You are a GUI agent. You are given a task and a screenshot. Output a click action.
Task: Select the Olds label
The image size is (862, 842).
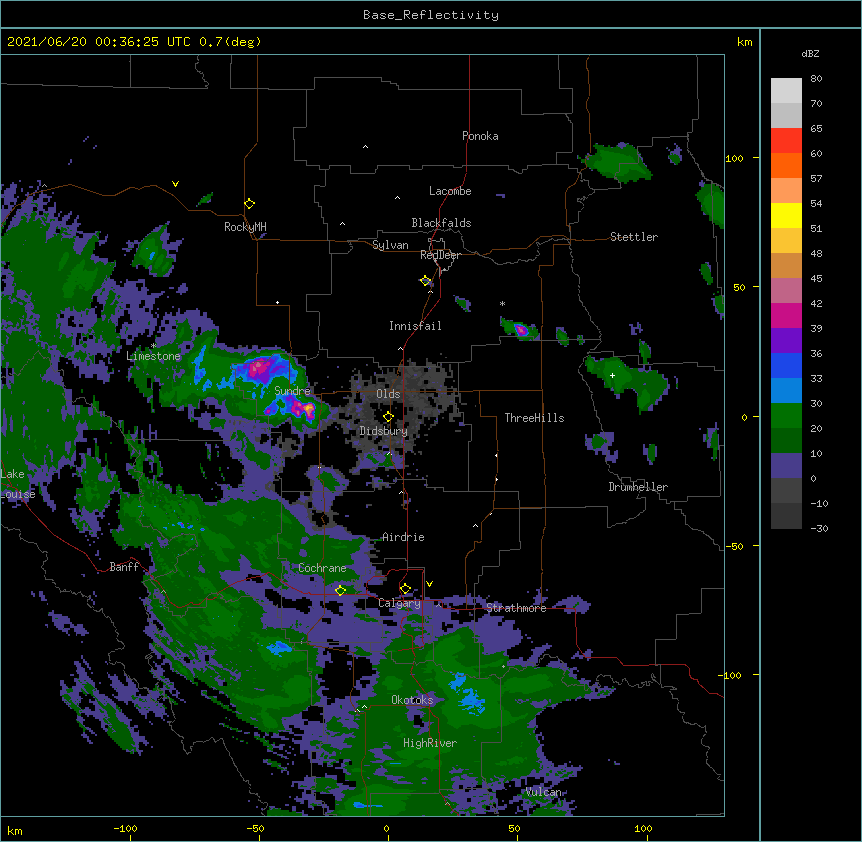tap(388, 394)
